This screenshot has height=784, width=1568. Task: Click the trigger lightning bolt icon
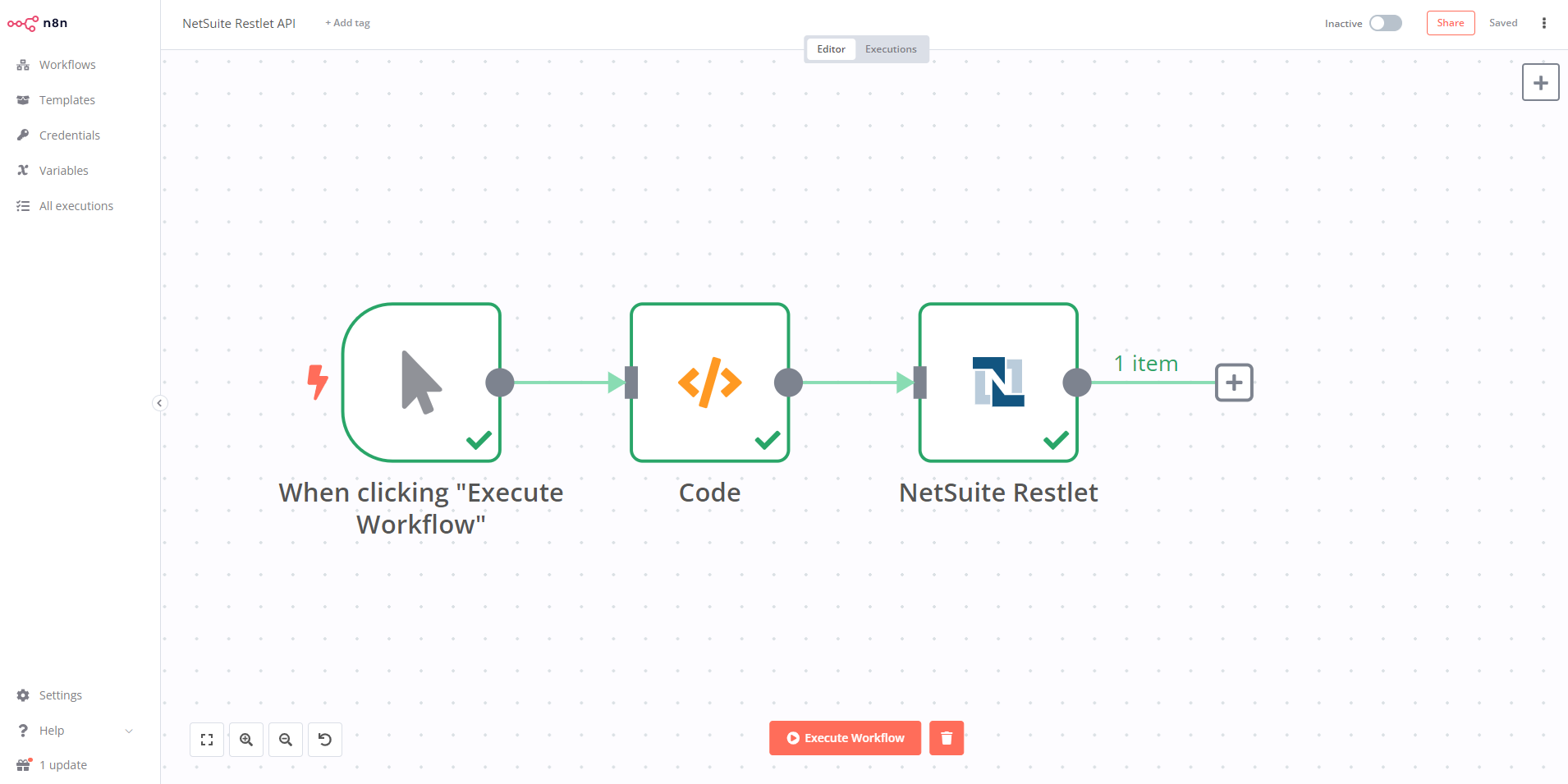(x=317, y=383)
